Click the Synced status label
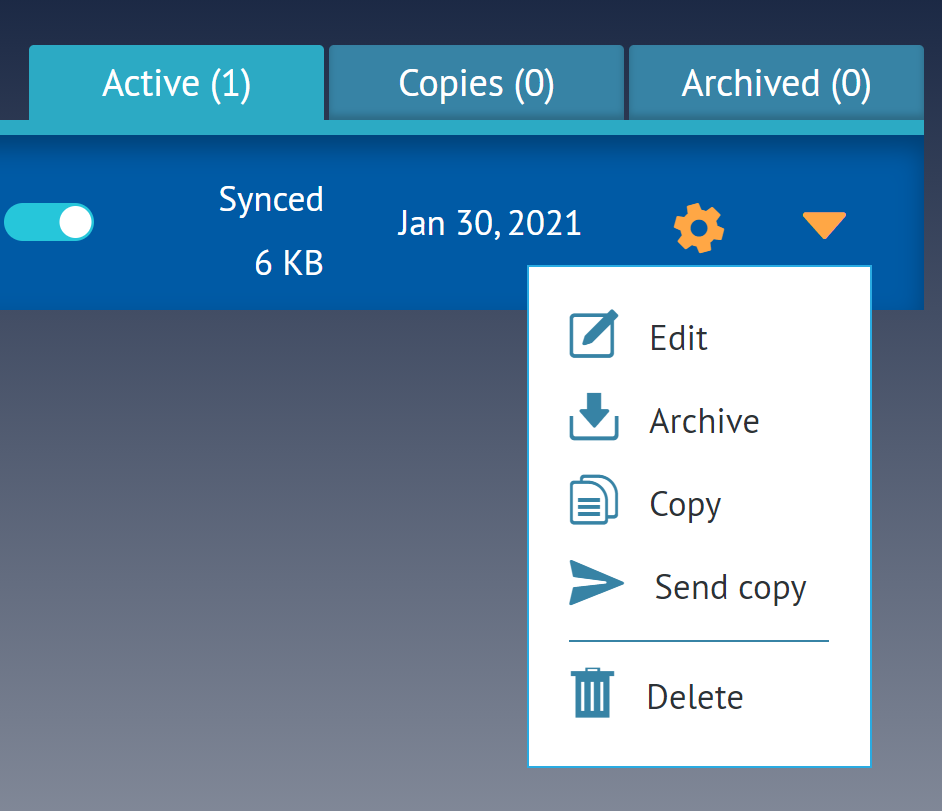 pos(271,200)
